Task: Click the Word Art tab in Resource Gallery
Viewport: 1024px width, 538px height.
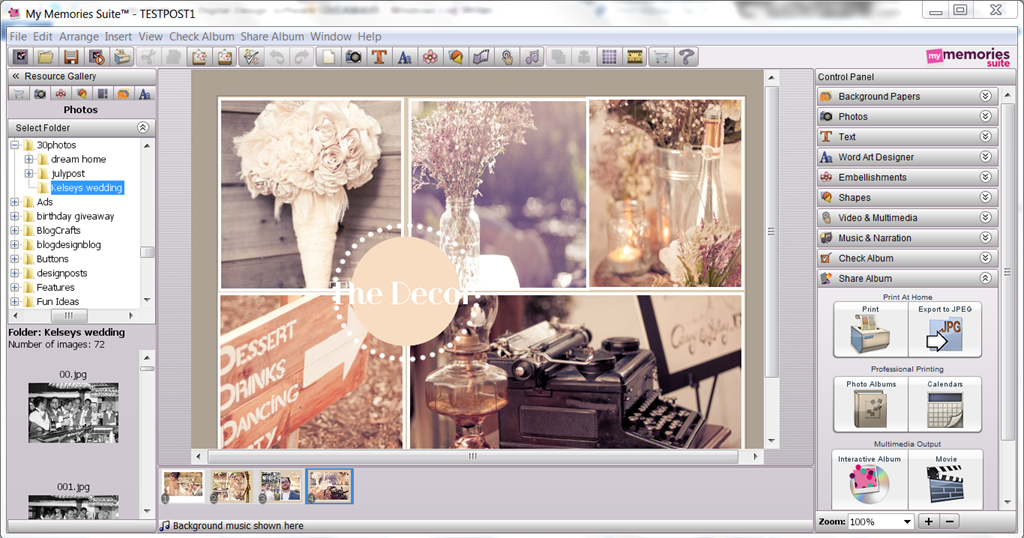Action: tap(144, 94)
